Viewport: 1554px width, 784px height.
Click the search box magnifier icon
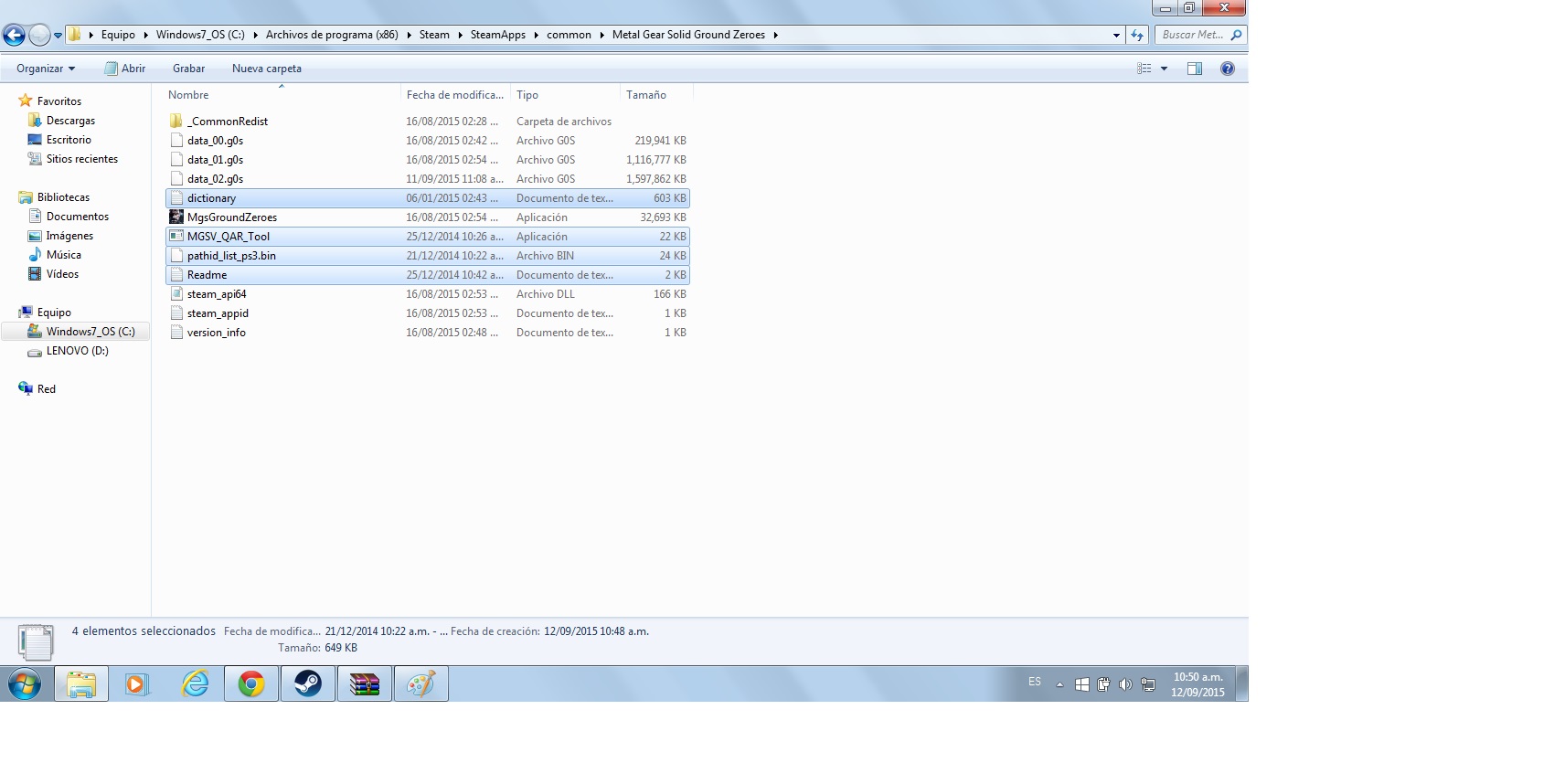pyautogui.click(x=1236, y=35)
